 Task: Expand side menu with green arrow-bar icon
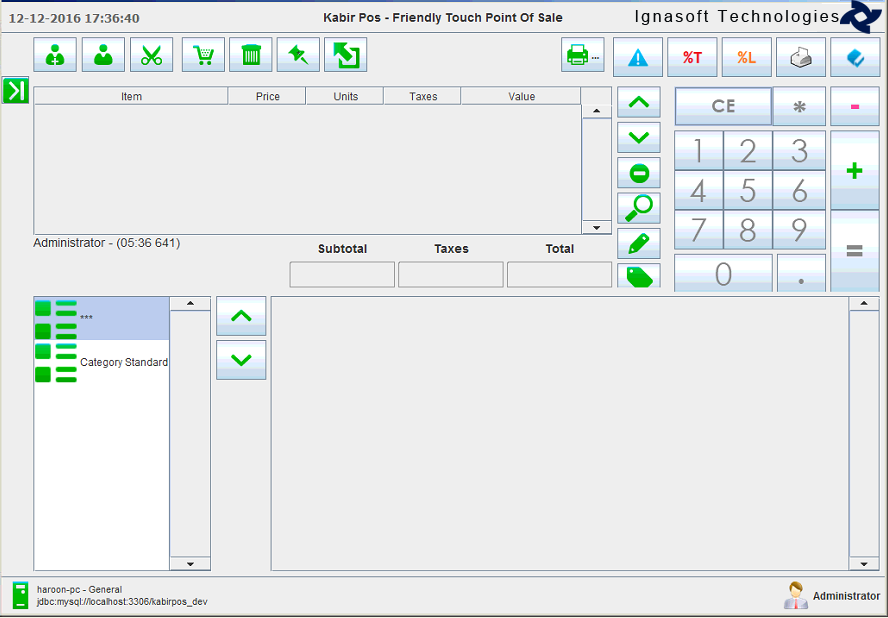point(15,90)
